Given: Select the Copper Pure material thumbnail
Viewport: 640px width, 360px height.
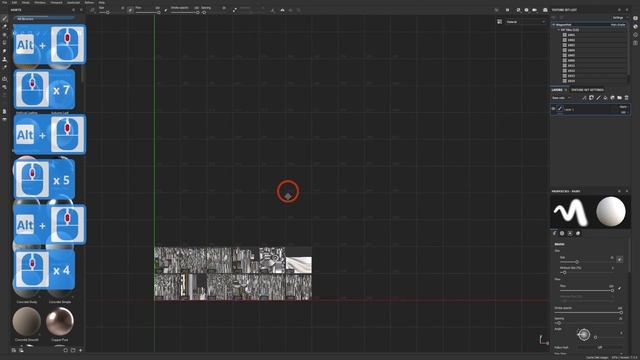Looking at the screenshot, I should pos(60,322).
